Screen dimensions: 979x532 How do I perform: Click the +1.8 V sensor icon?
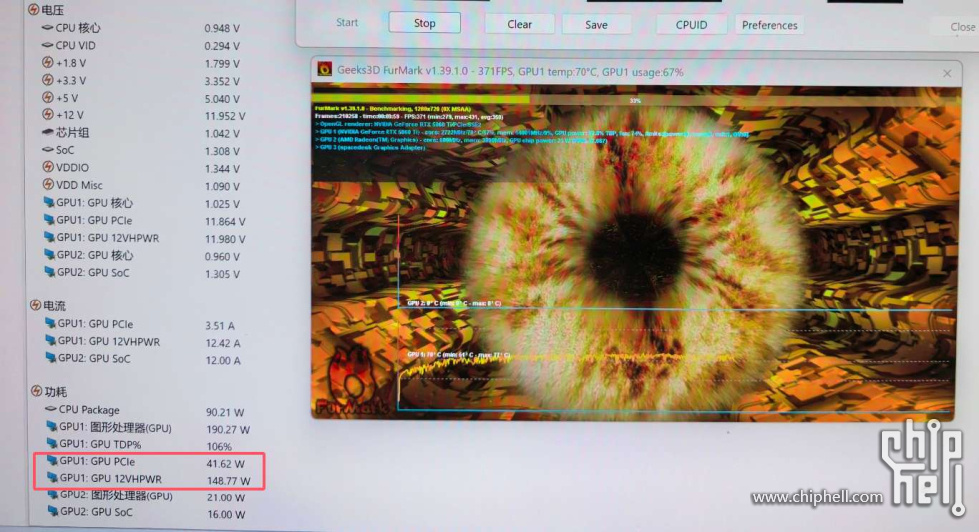47,62
